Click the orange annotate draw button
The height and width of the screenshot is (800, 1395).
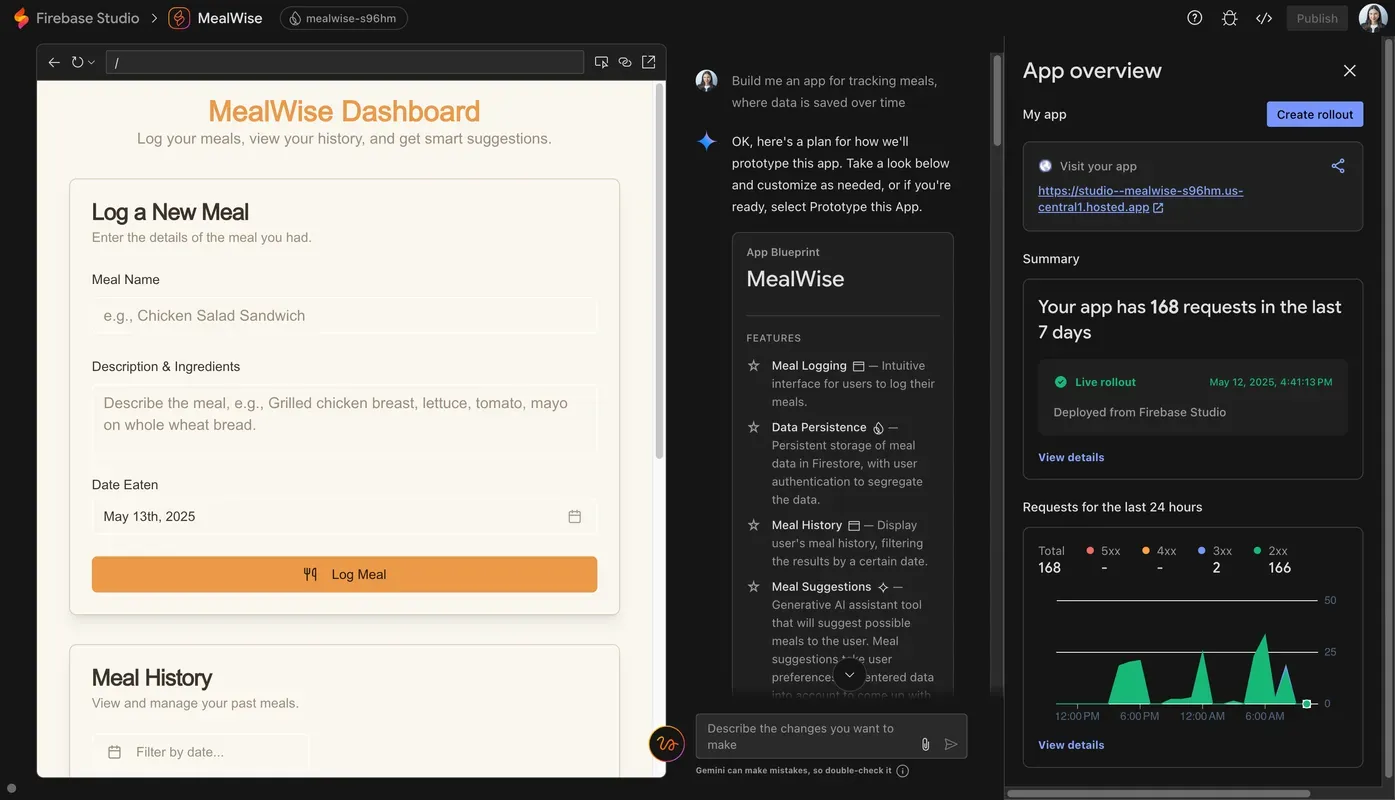(667, 744)
